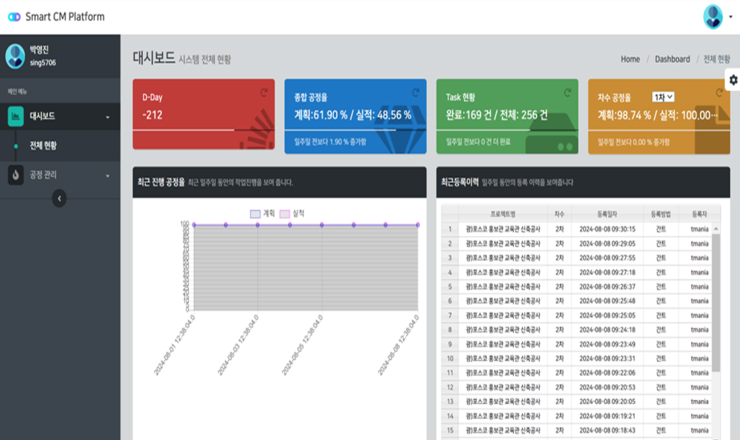Screen dimensions: 740x440
Task: Click the sidebar profile picture of 박영진
Action: coord(15,56)
